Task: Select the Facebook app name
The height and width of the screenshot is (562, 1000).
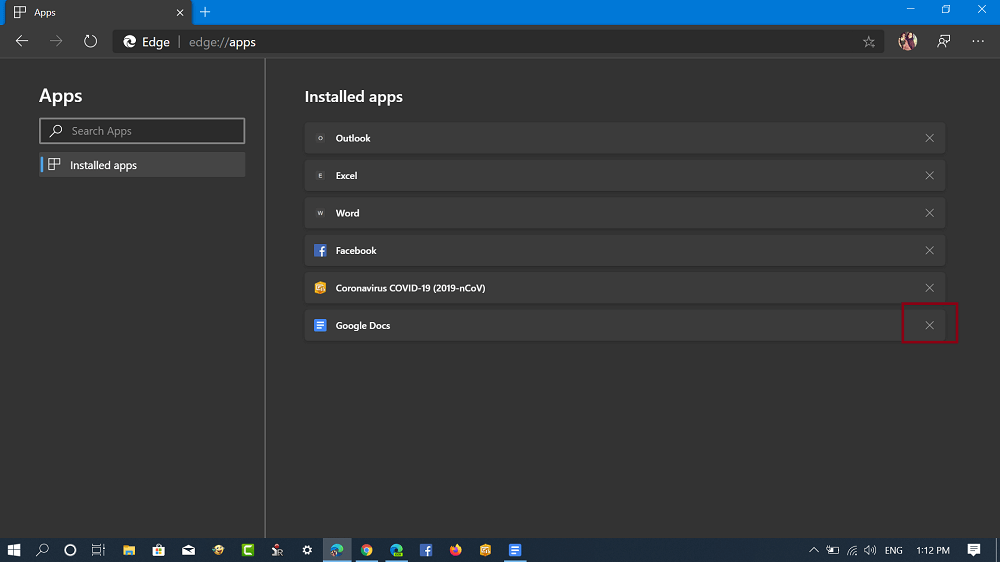Action: point(356,251)
